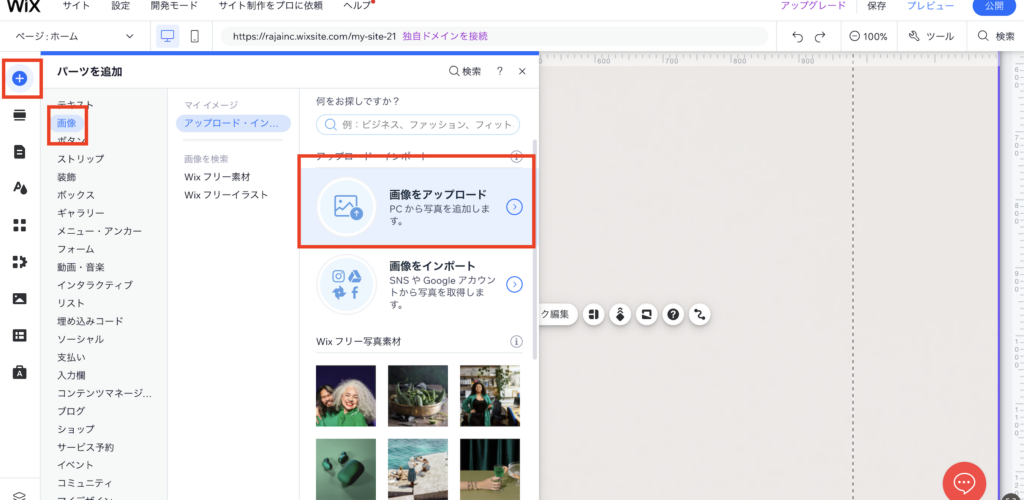Click the layers arrange icon in floating toolbar
This screenshot has width=1024, height=500.
click(620, 315)
